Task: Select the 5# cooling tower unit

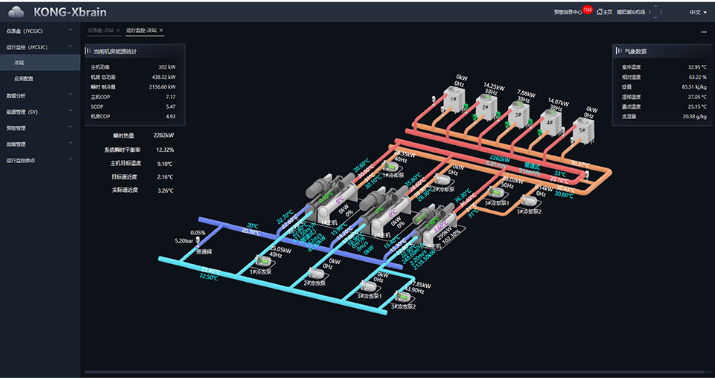Action: [583, 130]
